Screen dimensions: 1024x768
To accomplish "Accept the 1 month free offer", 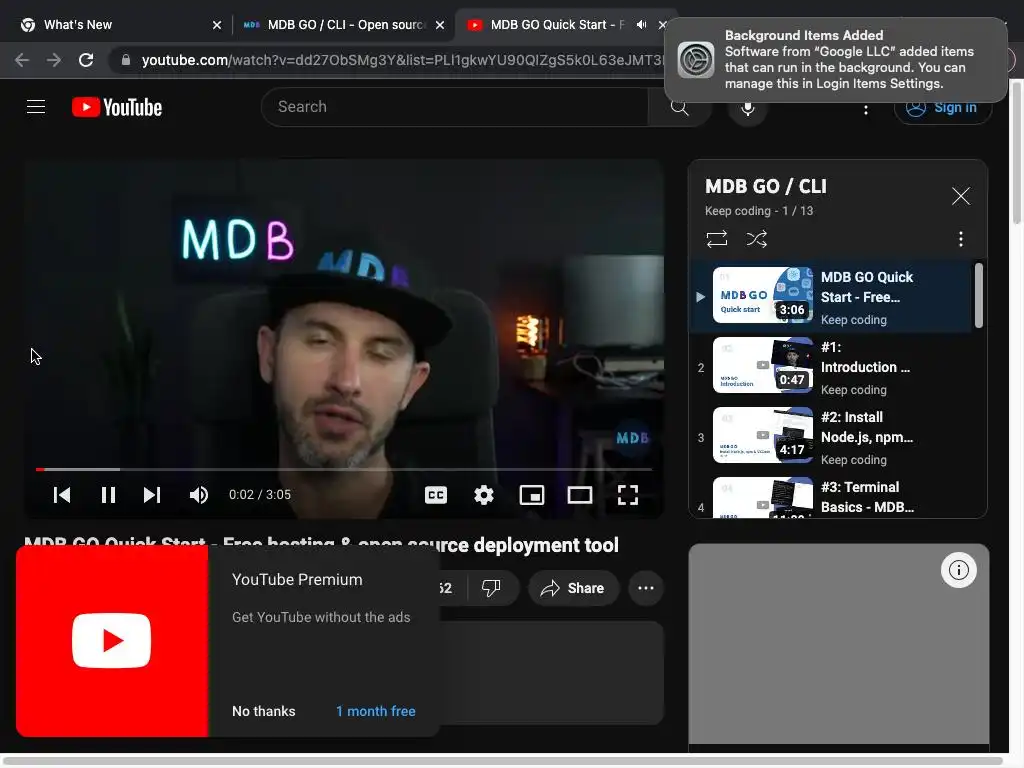I will click(376, 711).
